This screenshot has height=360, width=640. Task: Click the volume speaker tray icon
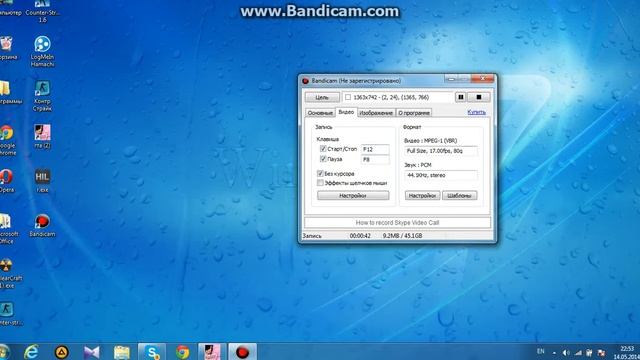pyautogui.click(x=566, y=352)
